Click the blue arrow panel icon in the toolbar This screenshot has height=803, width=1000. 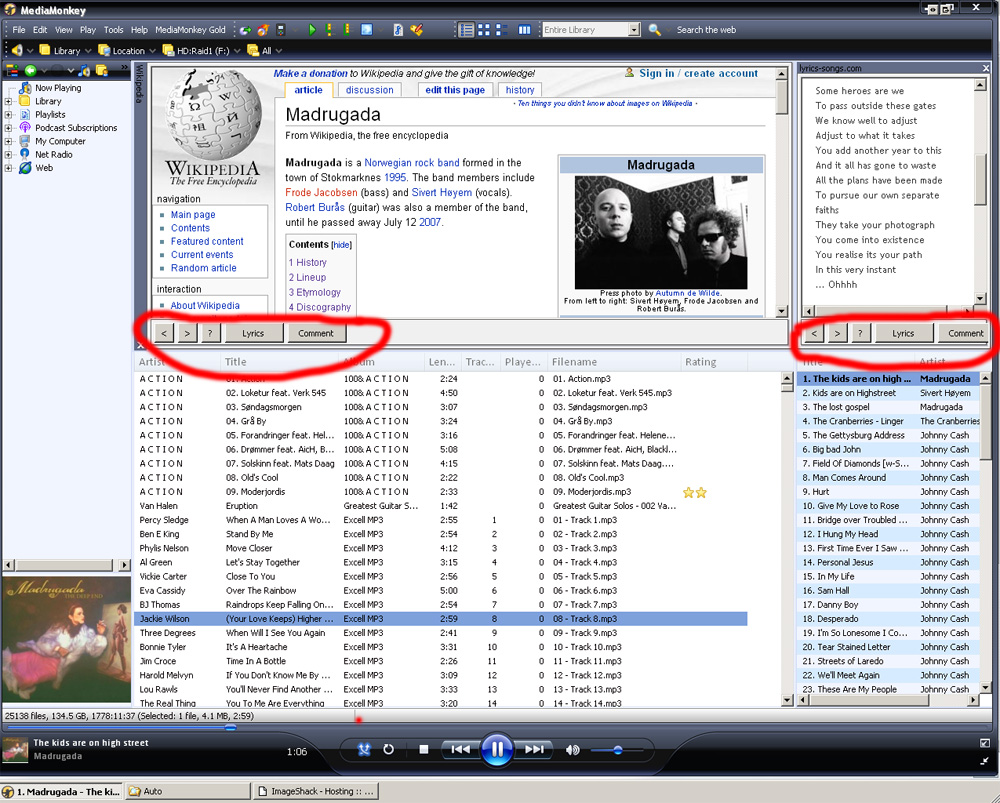[366, 29]
